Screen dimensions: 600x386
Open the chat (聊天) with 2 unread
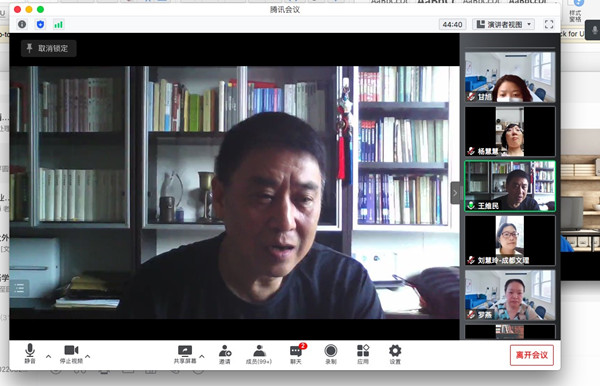click(x=296, y=354)
